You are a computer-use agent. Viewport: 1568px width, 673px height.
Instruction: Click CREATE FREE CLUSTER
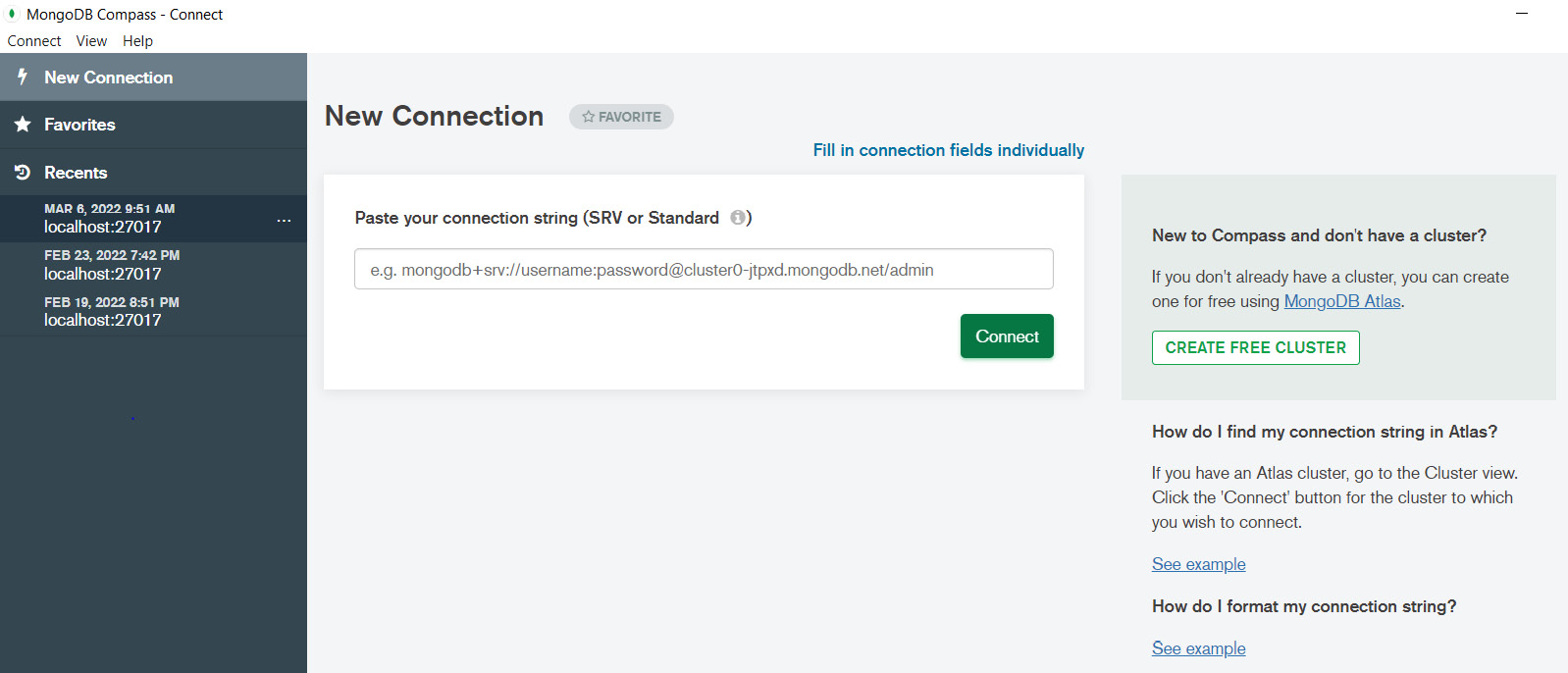click(x=1255, y=347)
